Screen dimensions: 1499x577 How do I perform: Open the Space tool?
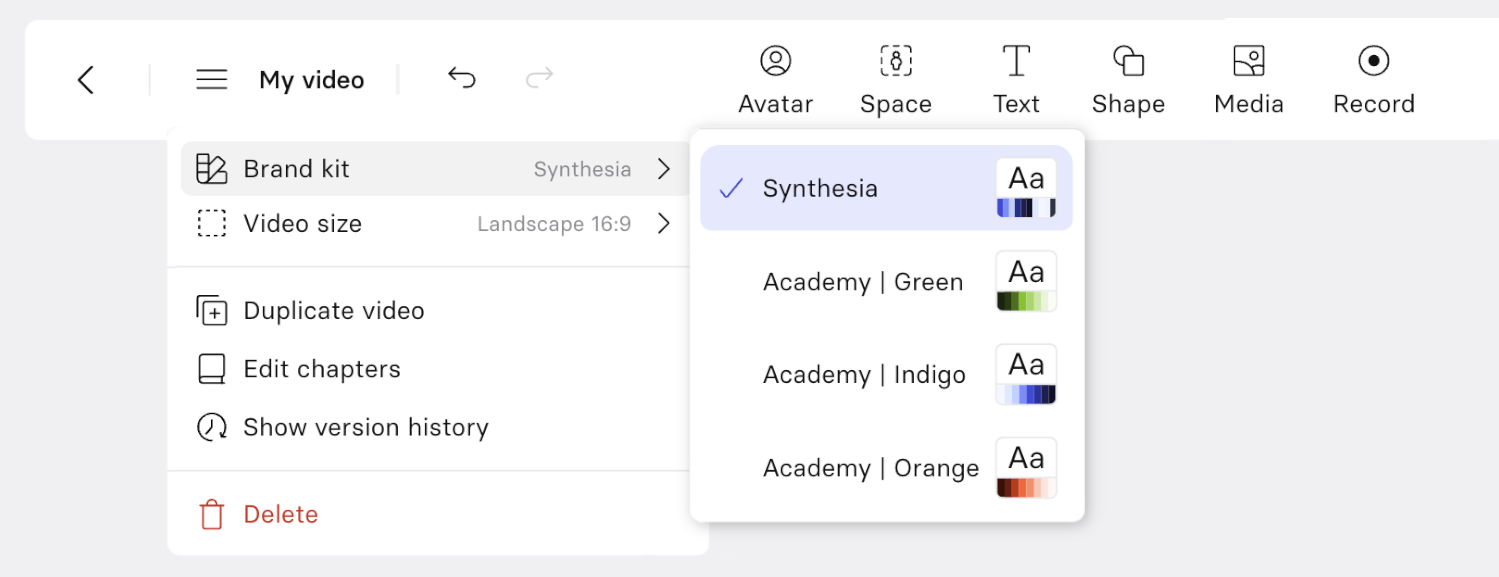[x=896, y=80]
